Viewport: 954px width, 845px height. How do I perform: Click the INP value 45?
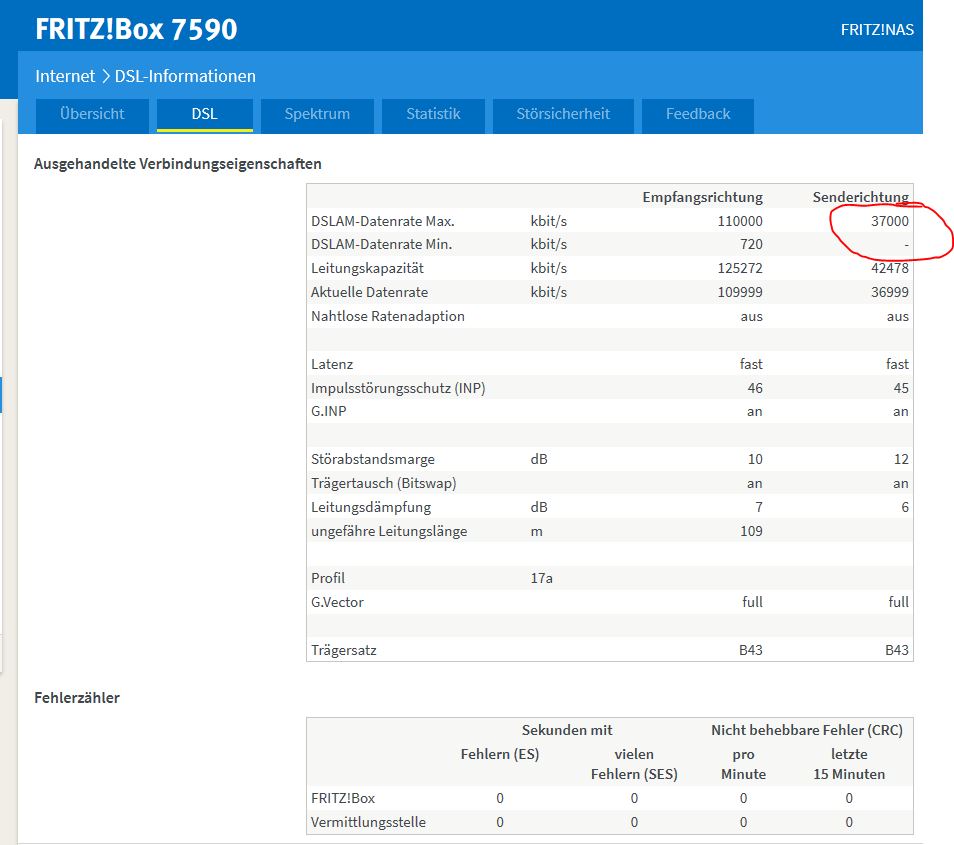901,388
